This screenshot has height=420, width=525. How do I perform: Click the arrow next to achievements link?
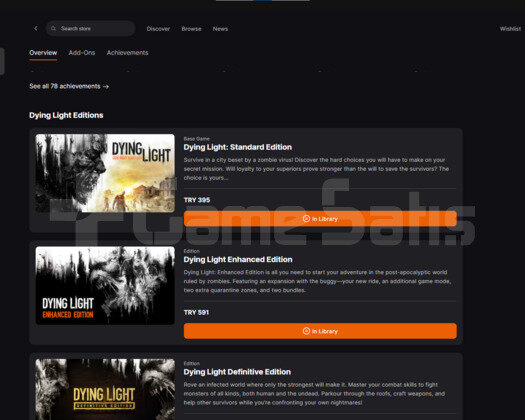coord(106,86)
